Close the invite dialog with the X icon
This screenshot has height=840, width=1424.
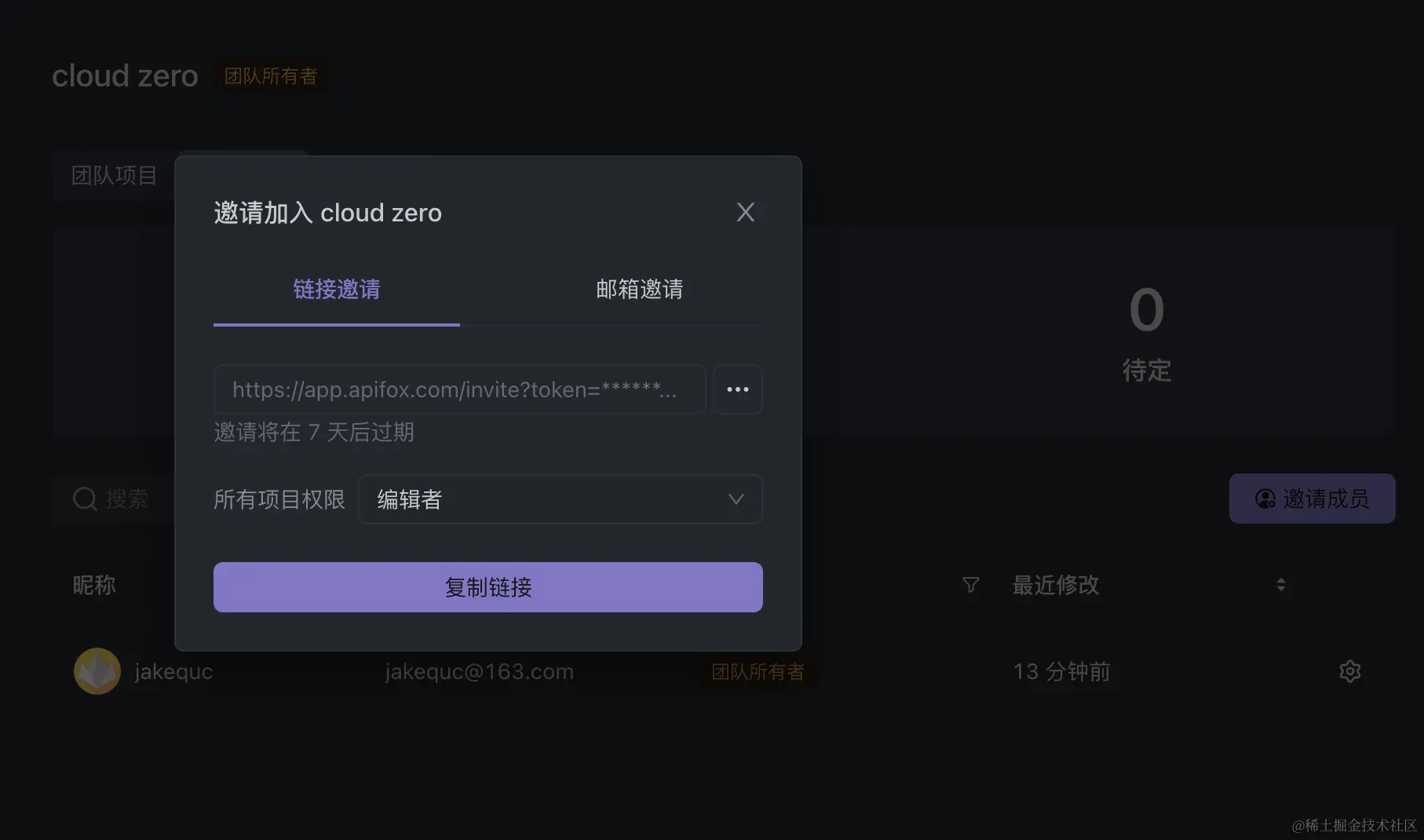click(745, 212)
